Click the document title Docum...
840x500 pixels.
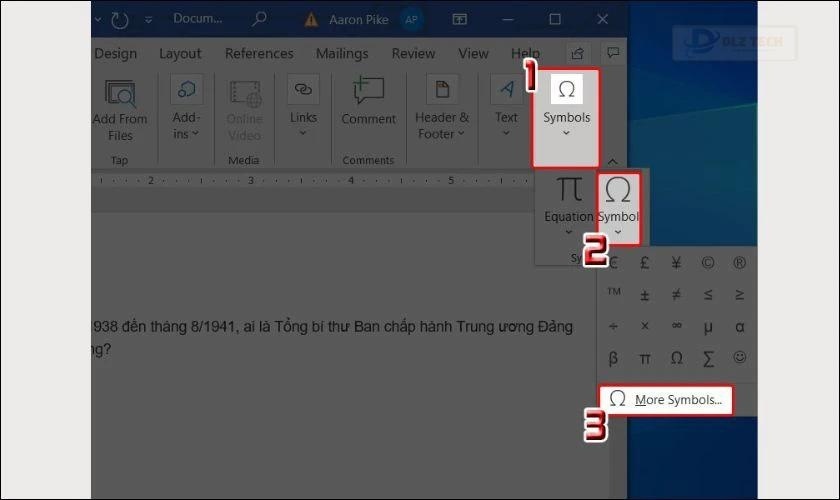pyautogui.click(x=197, y=19)
